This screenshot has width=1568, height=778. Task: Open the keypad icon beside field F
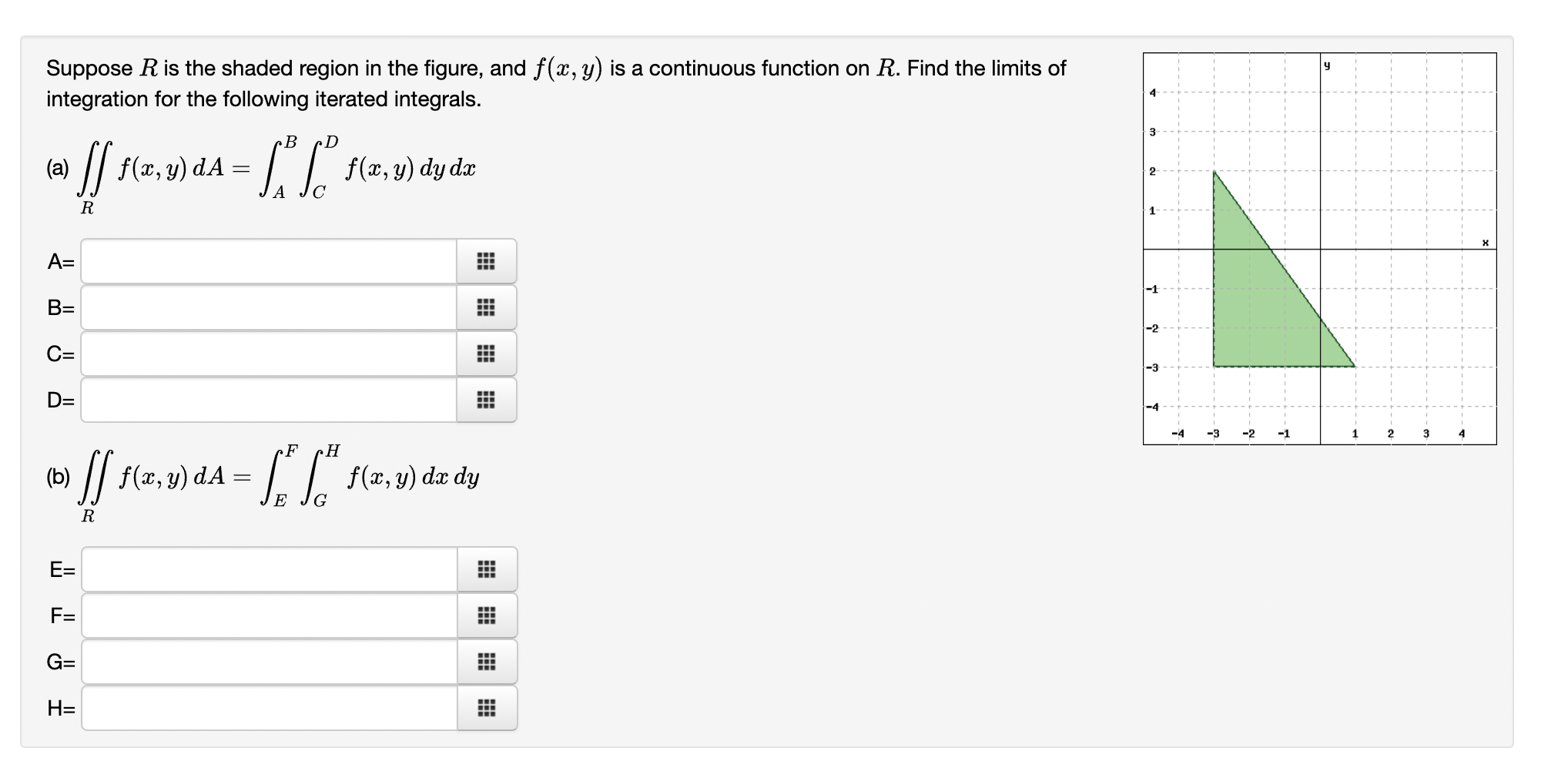point(487,615)
